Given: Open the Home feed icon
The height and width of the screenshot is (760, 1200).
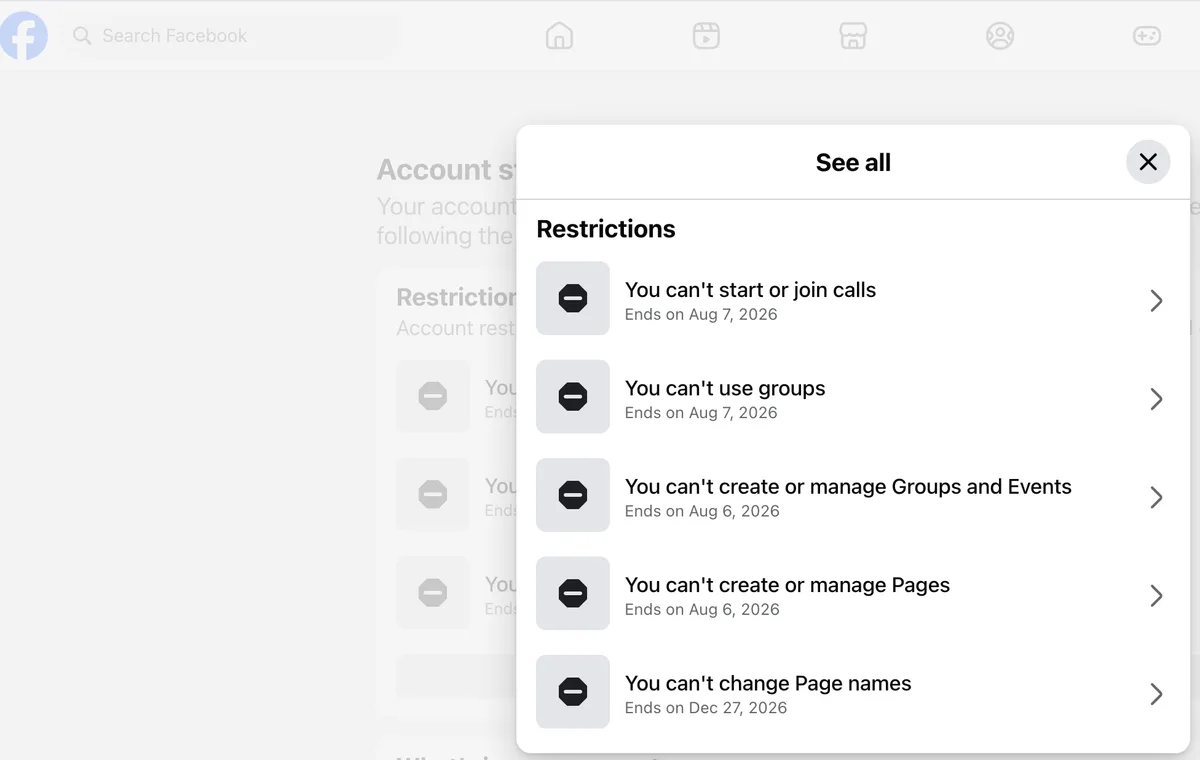Looking at the screenshot, I should point(559,36).
